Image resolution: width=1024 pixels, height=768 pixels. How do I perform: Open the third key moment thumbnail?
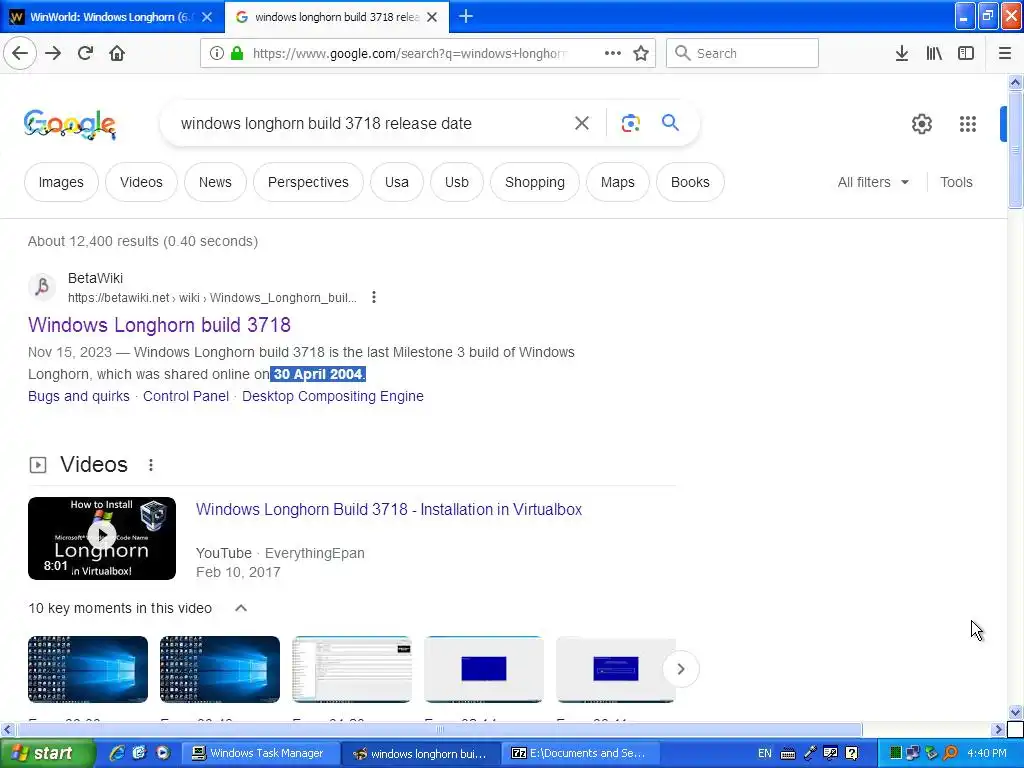[352, 669]
